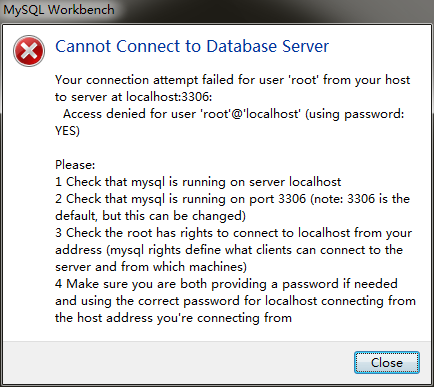
Task: Click the 'the host address you're connecting from' line
Action: [x=173, y=318]
